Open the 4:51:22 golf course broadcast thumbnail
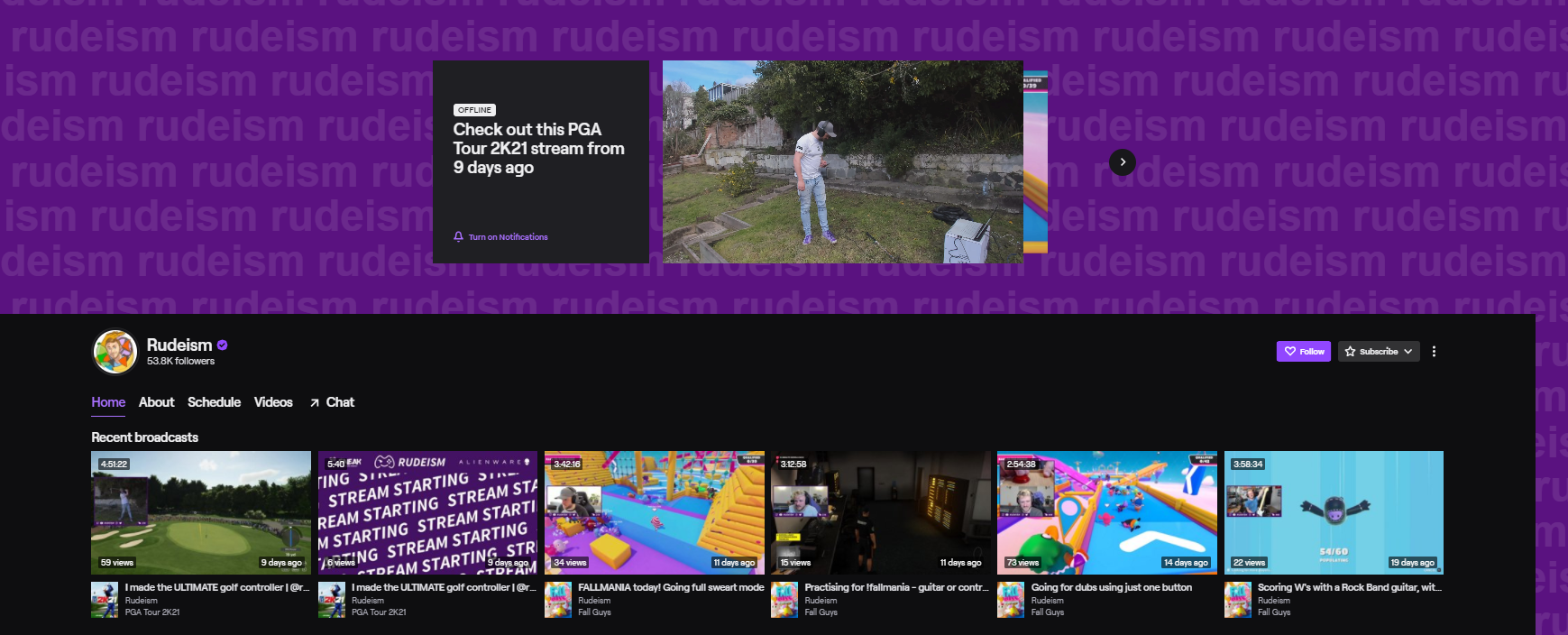This screenshot has height=635, width=1568. 201,512
